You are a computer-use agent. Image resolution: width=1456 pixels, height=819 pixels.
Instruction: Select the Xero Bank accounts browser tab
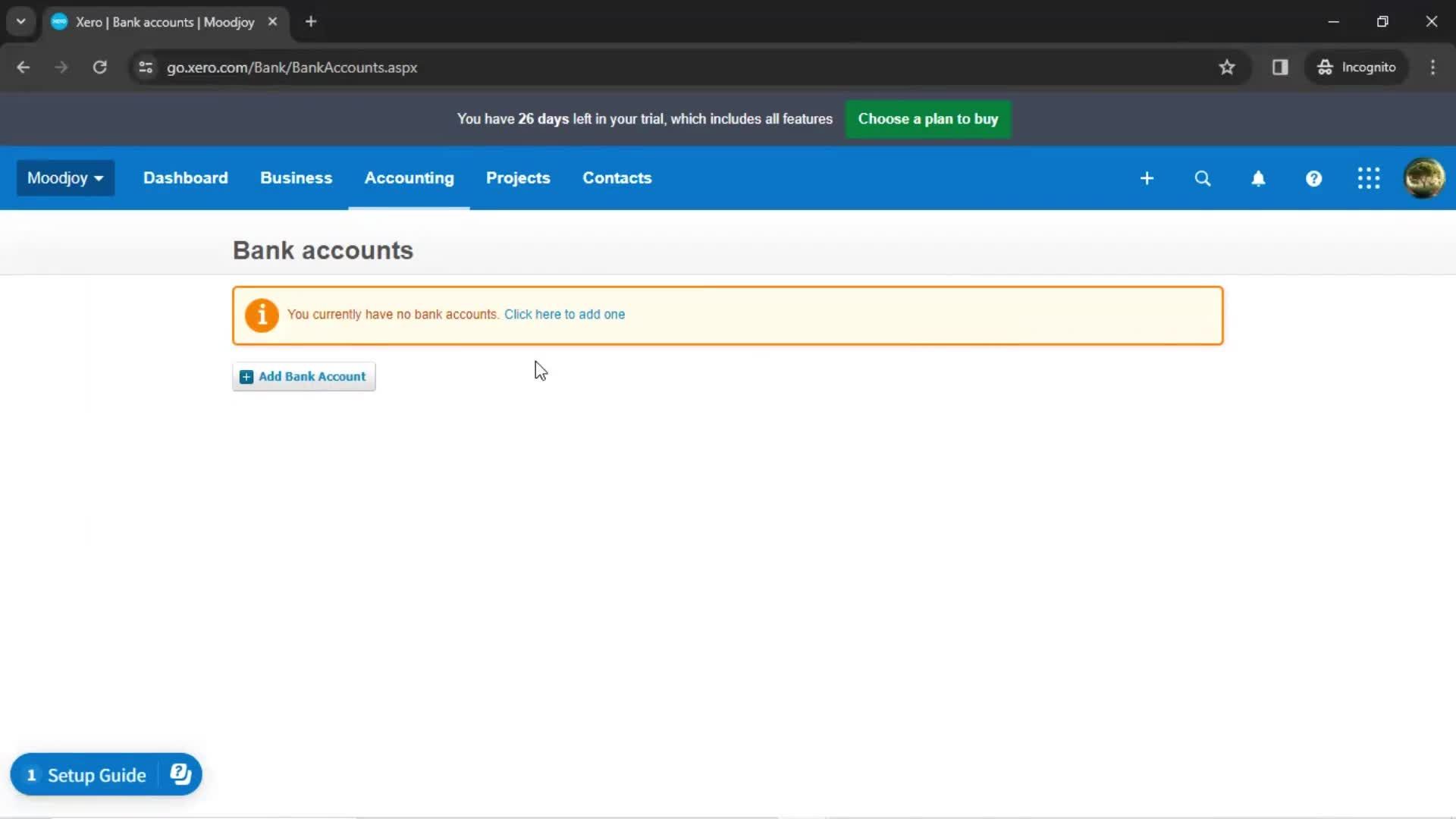(165, 22)
